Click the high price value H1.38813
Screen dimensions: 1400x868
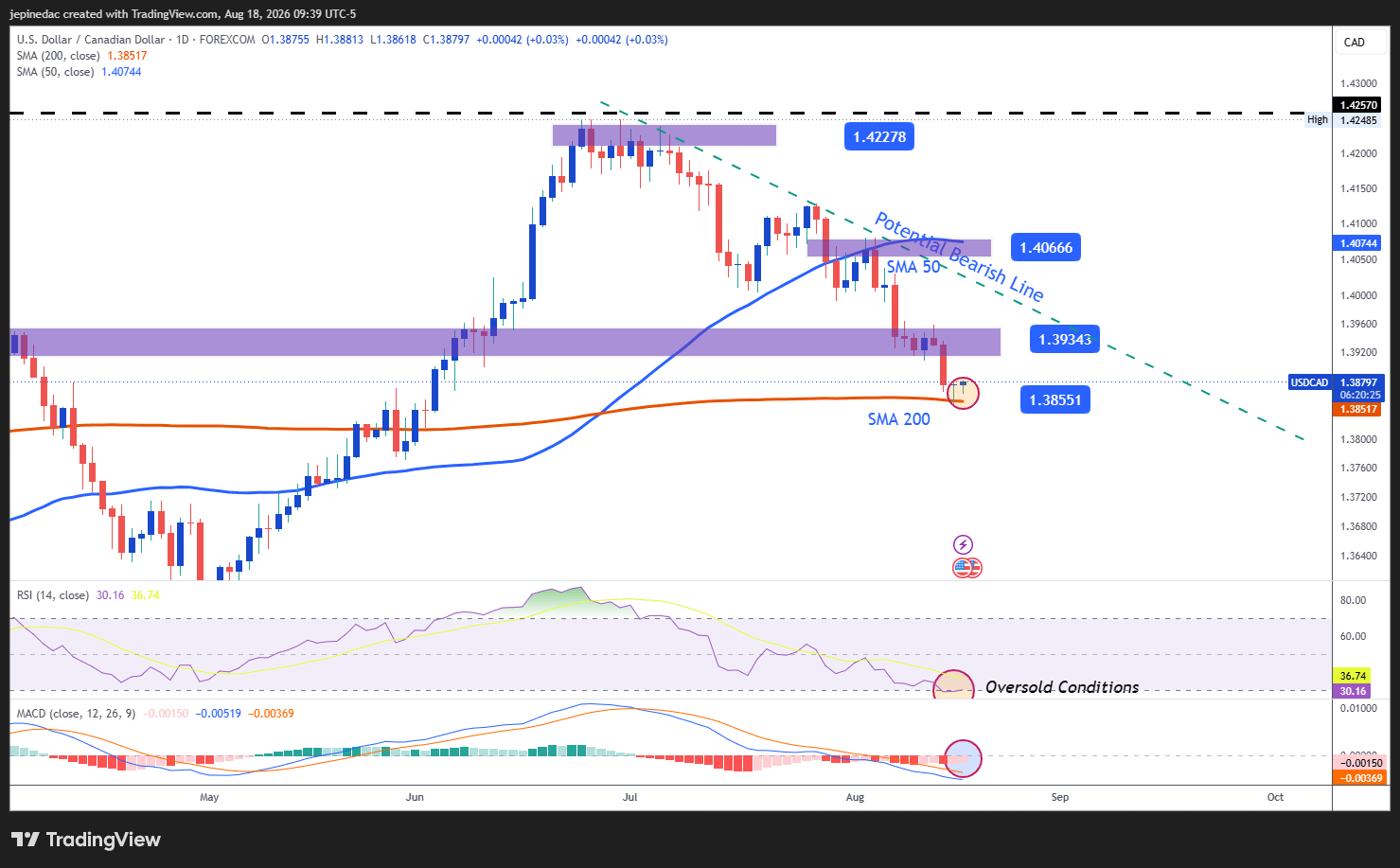pyautogui.click(x=339, y=40)
